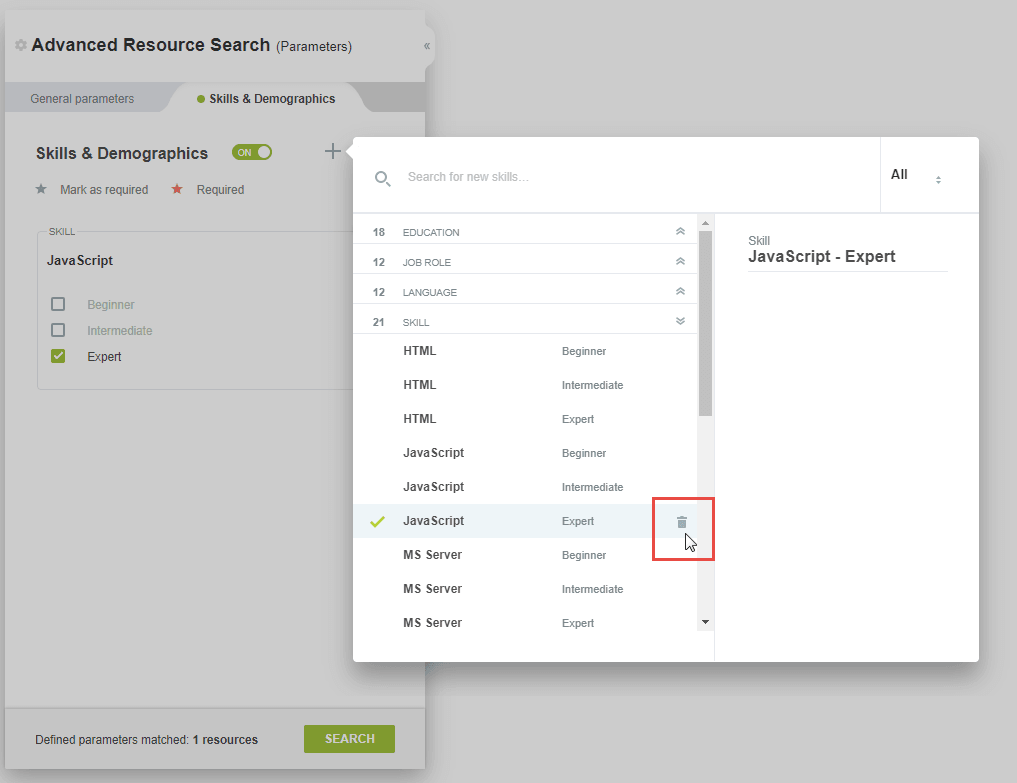Viewport: 1017px width, 783px height.
Task: Click the red Required star icon
Action: click(x=177, y=189)
